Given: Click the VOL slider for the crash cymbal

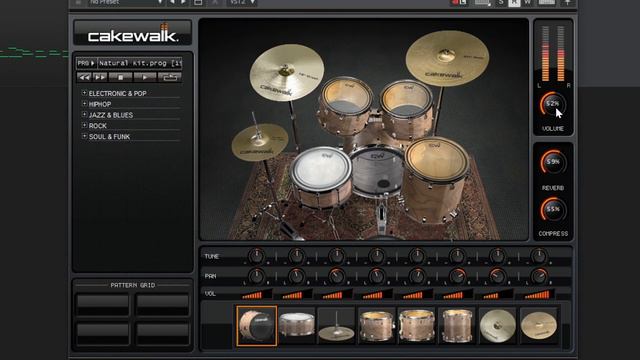Looking at the screenshot, I should pos(497,294).
